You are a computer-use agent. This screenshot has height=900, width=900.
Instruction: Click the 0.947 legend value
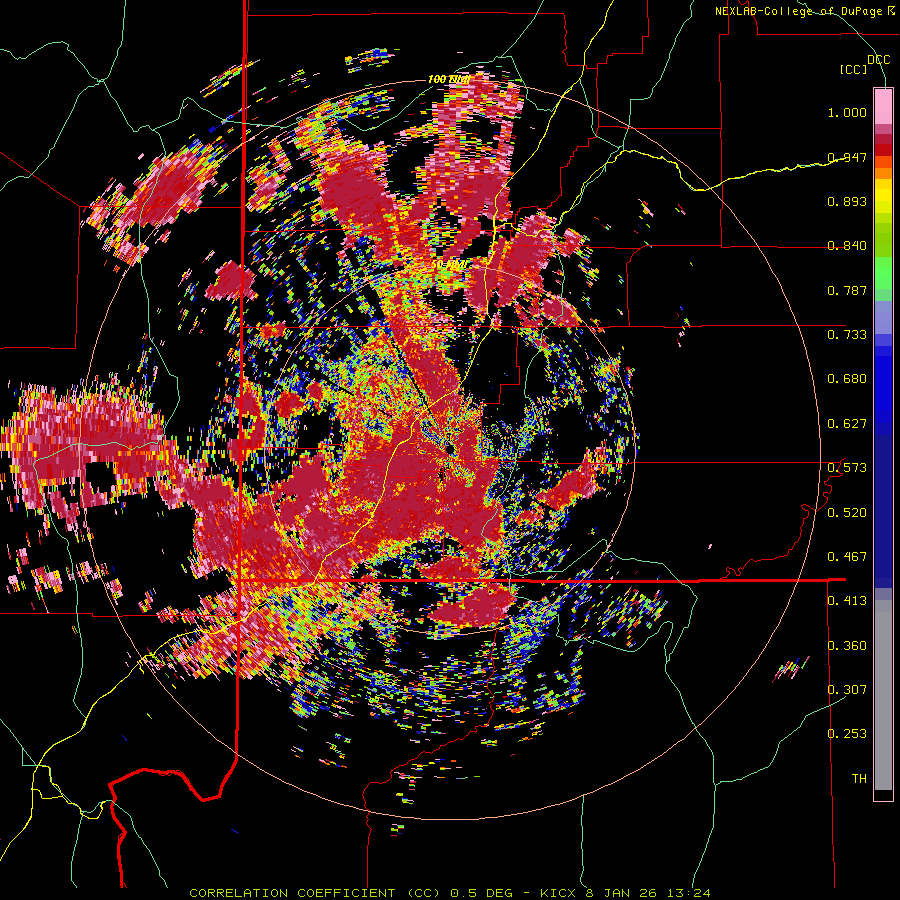[x=847, y=157]
